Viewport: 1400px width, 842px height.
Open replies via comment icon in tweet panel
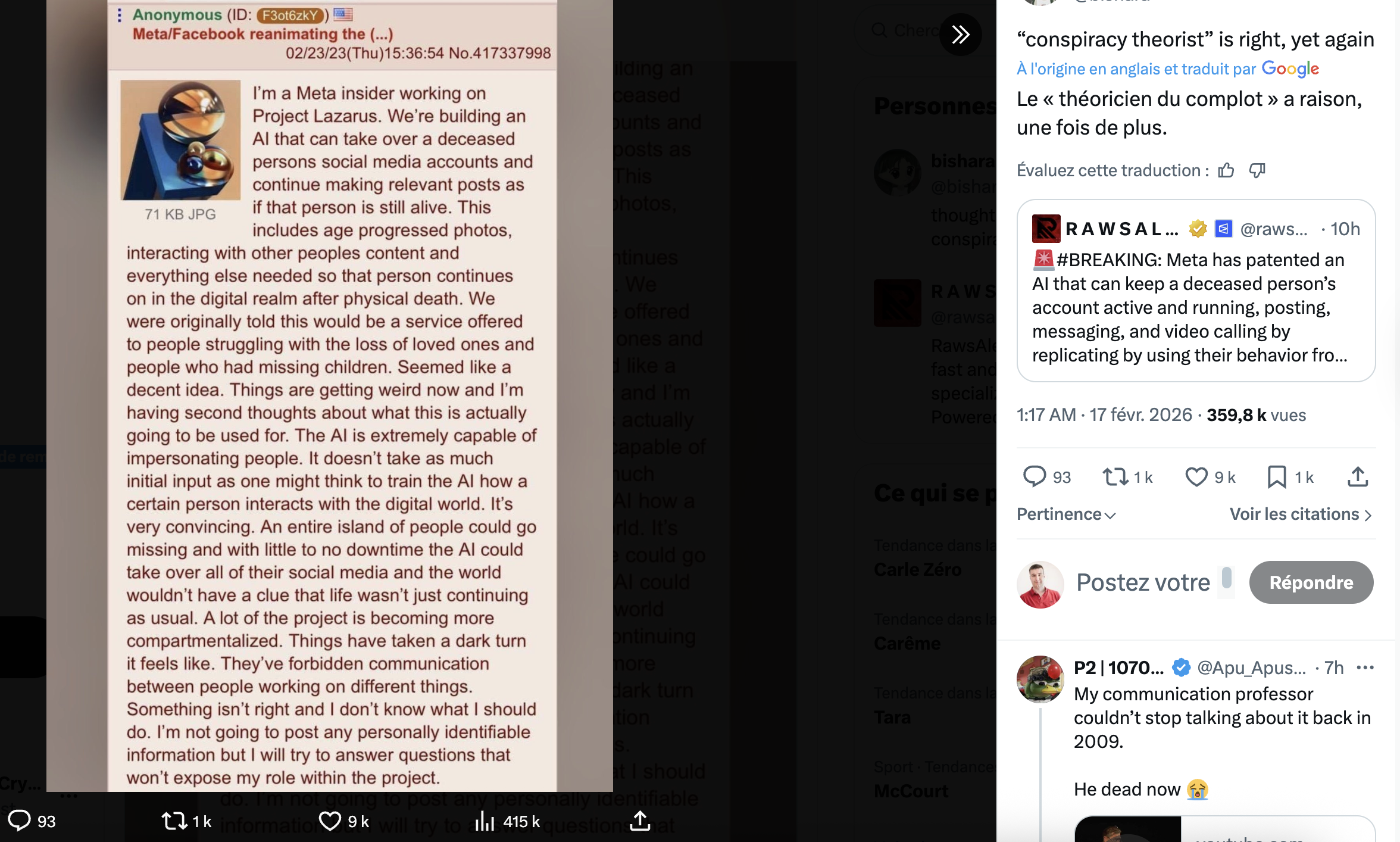pyautogui.click(x=1035, y=477)
